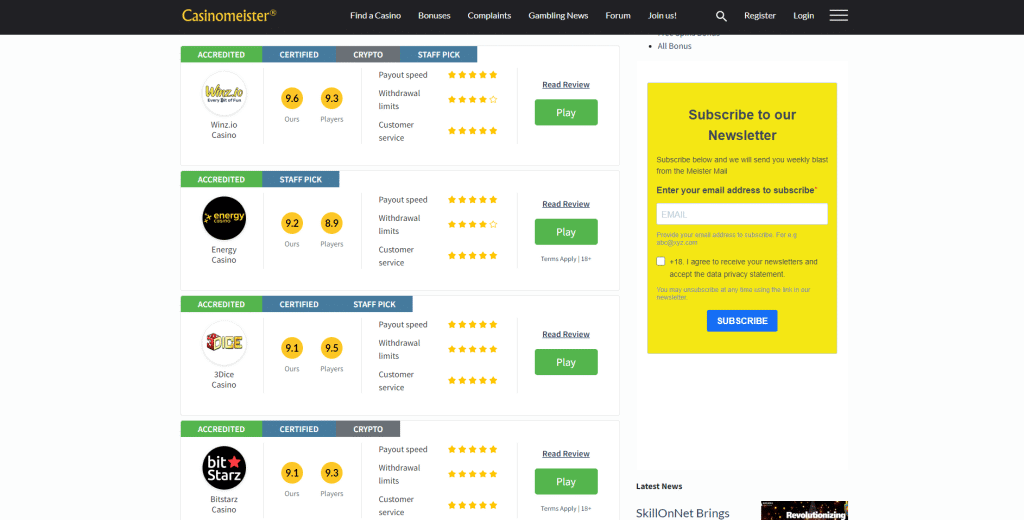Open the hamburger menu icon
This screenshot has height=520, width=1024.
[x=839, y=16]
